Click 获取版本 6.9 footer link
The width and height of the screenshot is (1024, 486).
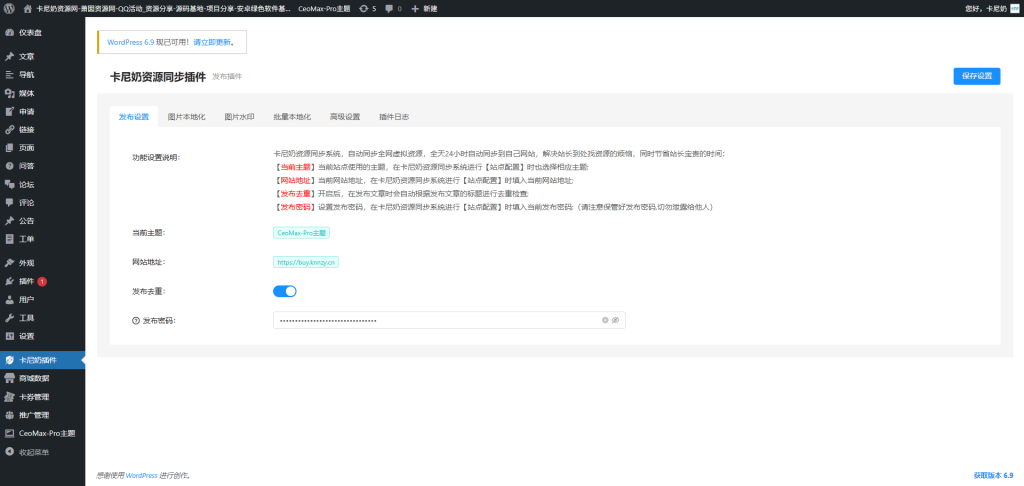coord(993,476)
